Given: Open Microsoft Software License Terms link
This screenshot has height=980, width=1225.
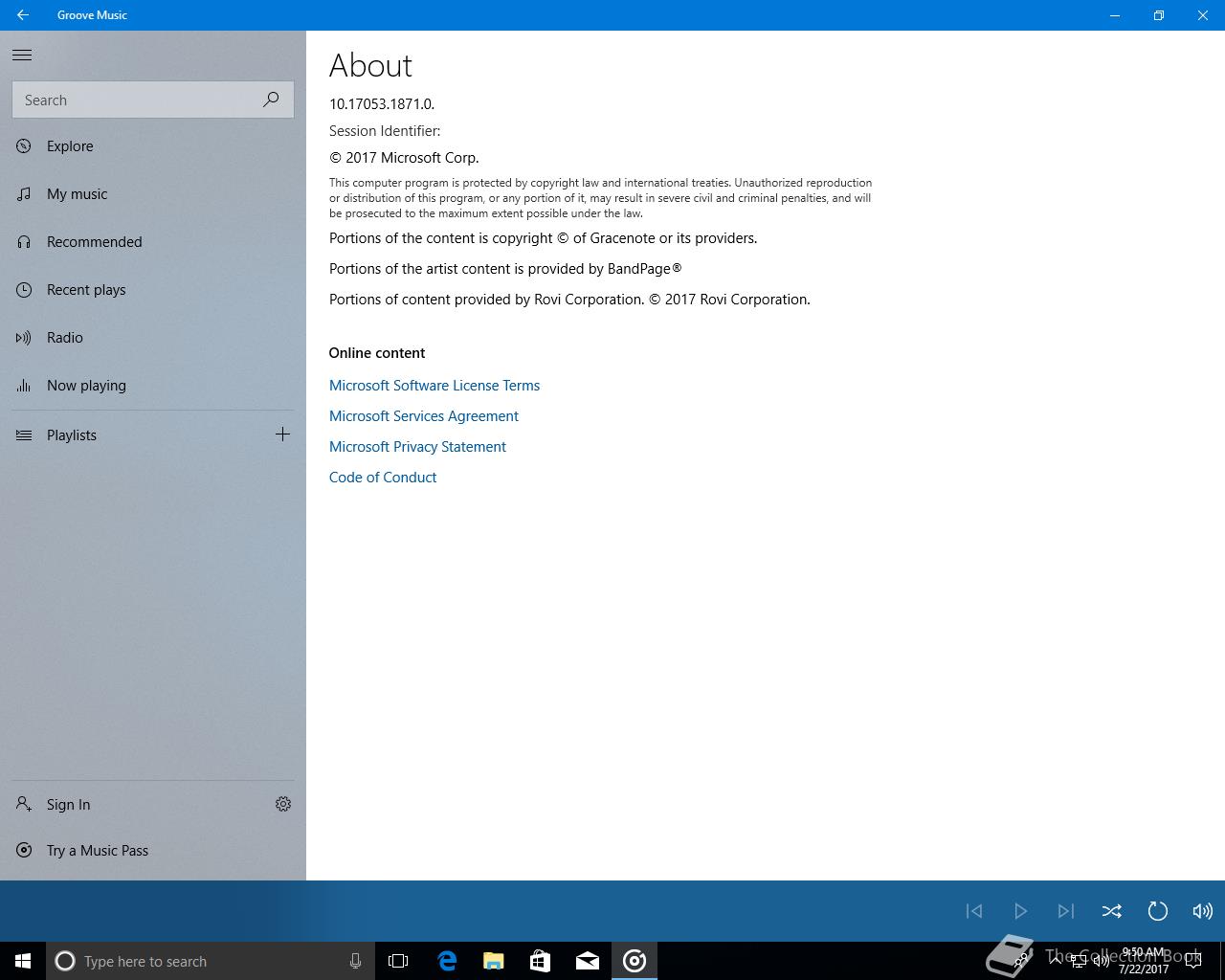Looking at the screenshot, I should click(x=434, y=386).
